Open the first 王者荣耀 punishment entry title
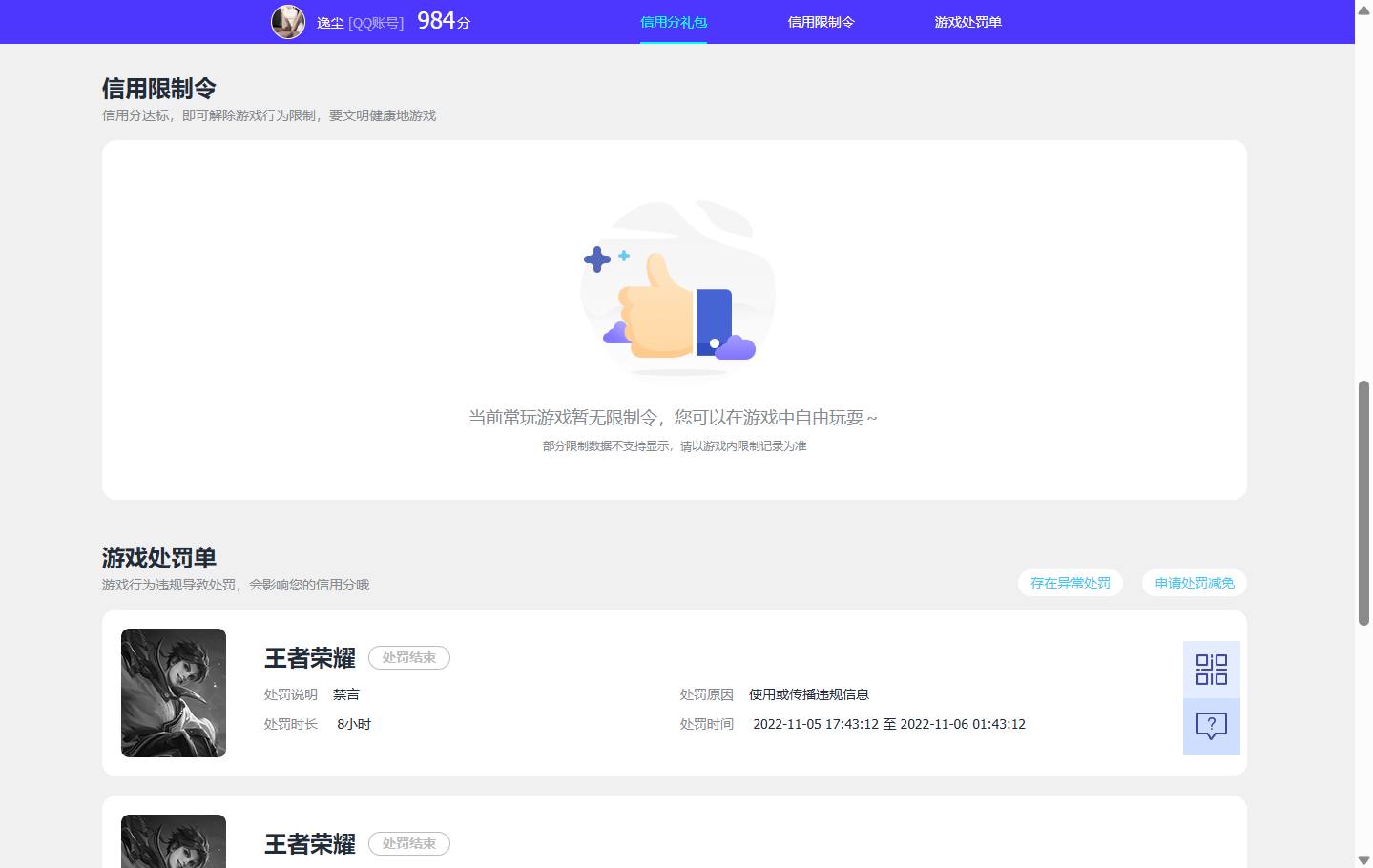The image size is (1373, 868). pos(308,656)
